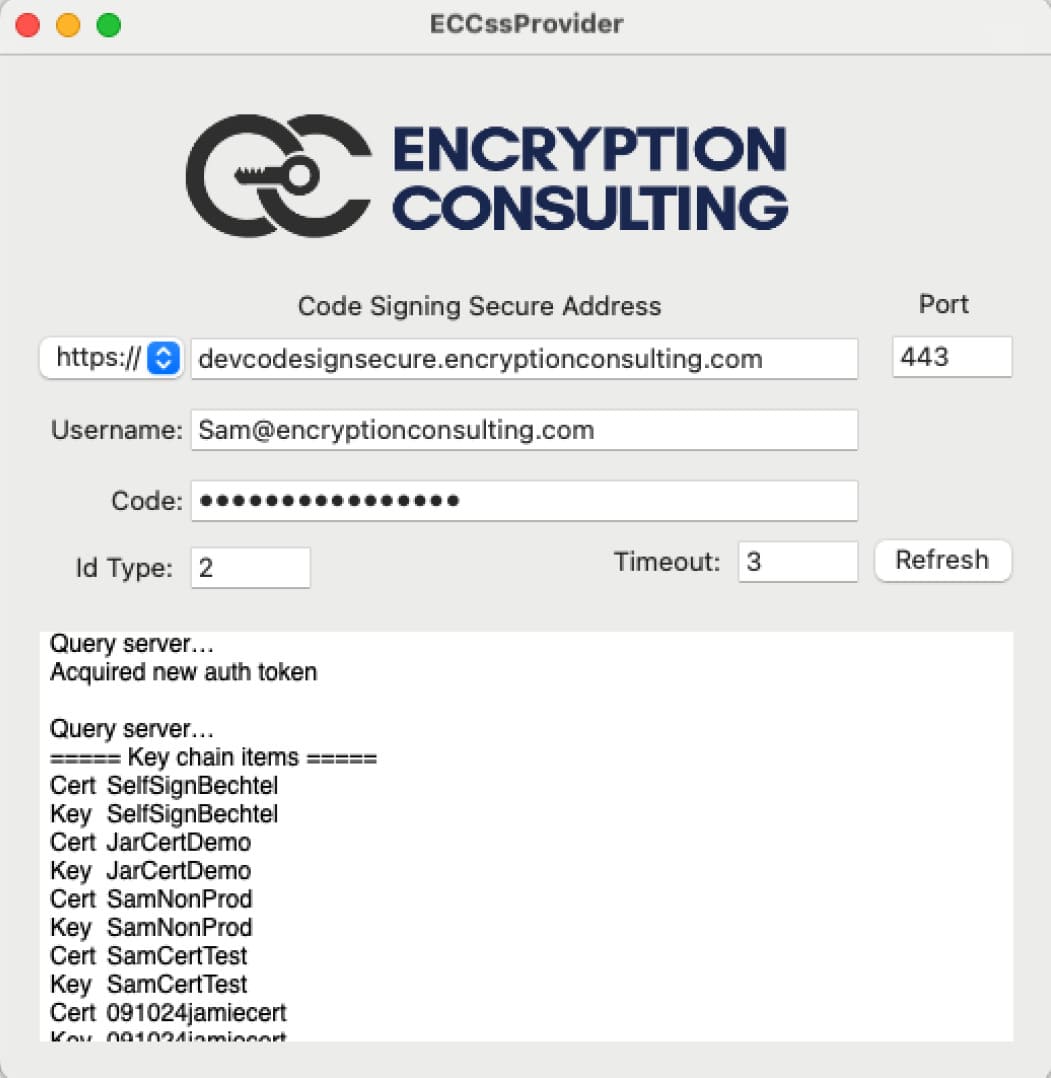The height and width of the screenshot is (1078, 1051).
Task: Click the Key SamCertTest entry
Action: pyautogui.click(x=148, y=984)
